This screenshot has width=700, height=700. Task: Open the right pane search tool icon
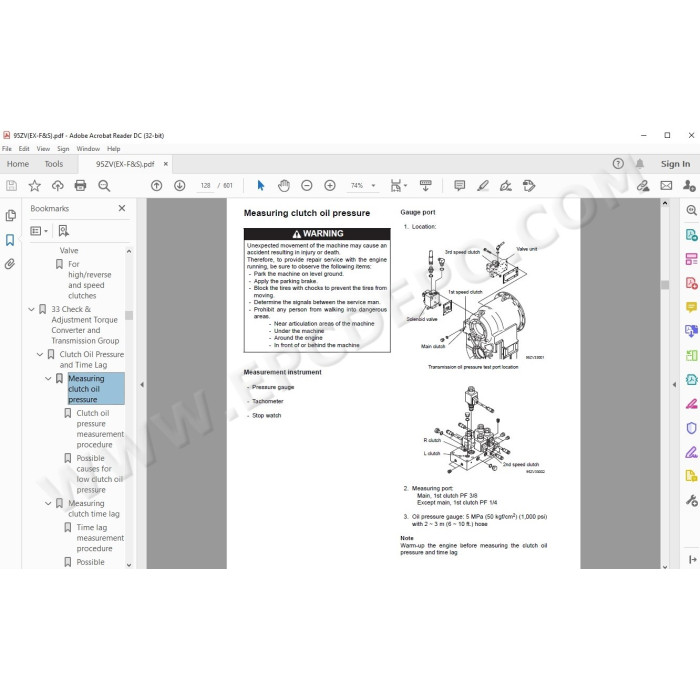692,210
